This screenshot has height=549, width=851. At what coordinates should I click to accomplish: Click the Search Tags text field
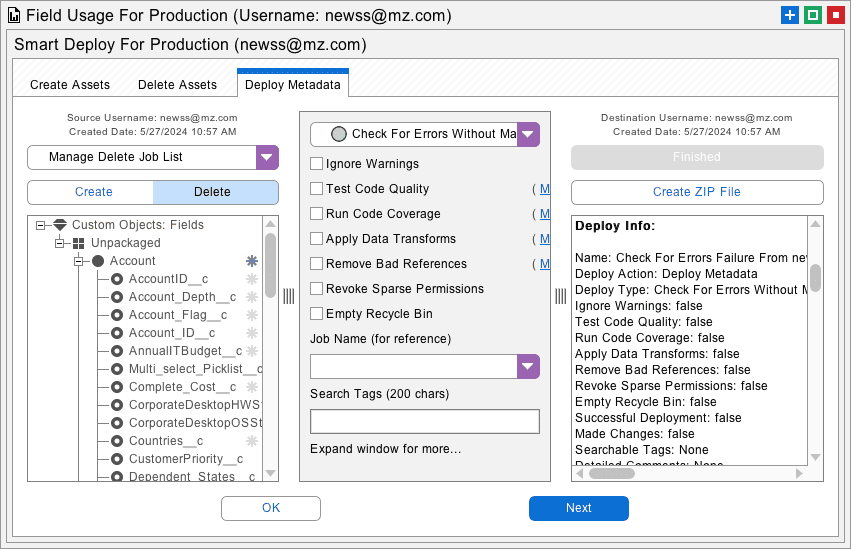[x=424, y=421]
